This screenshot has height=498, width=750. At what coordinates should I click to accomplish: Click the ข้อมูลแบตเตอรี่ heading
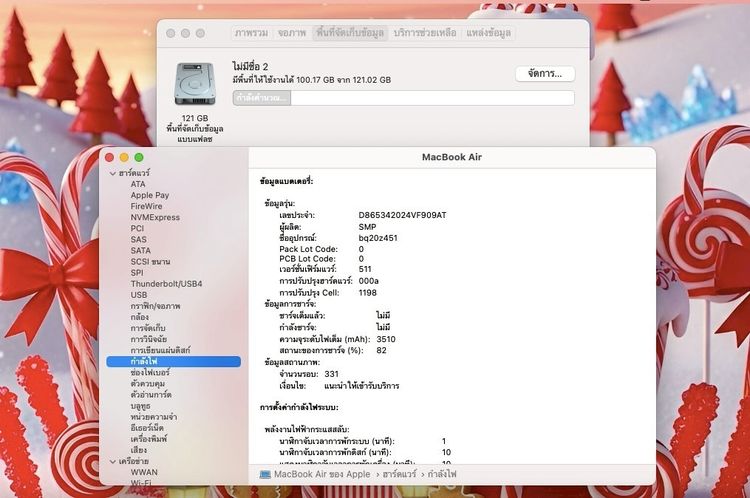pos(287,181)
